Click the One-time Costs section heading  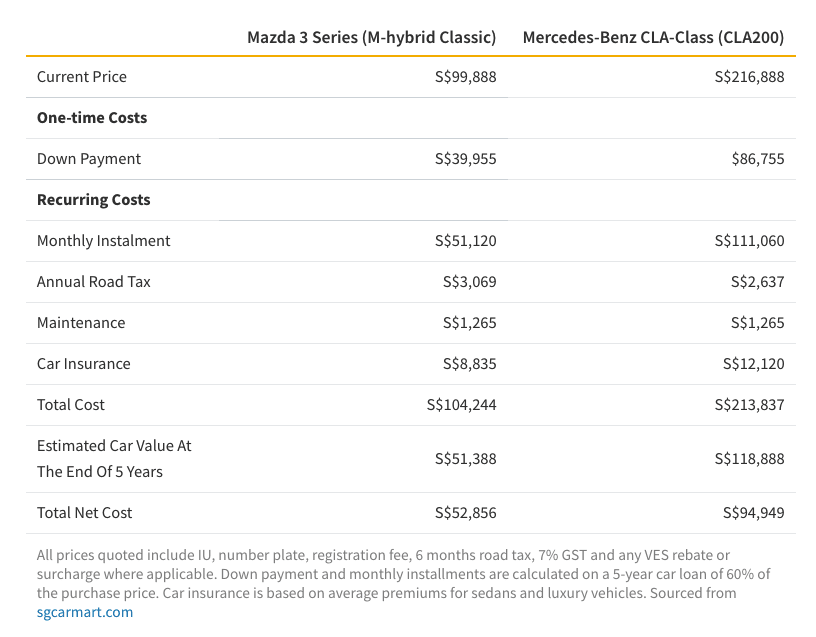tap(92, 118)
